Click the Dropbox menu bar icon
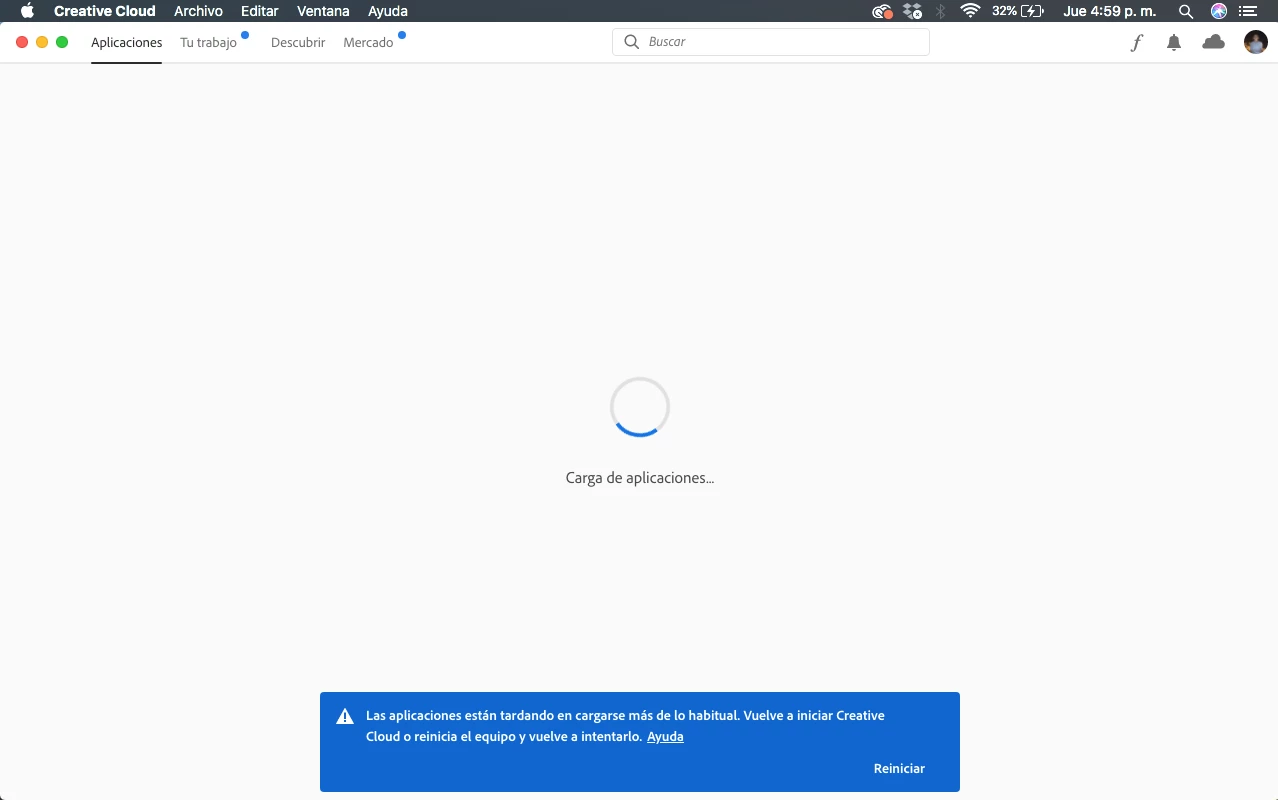The width and height of the screenshot is (1278, 800). [x=912, y=11]
